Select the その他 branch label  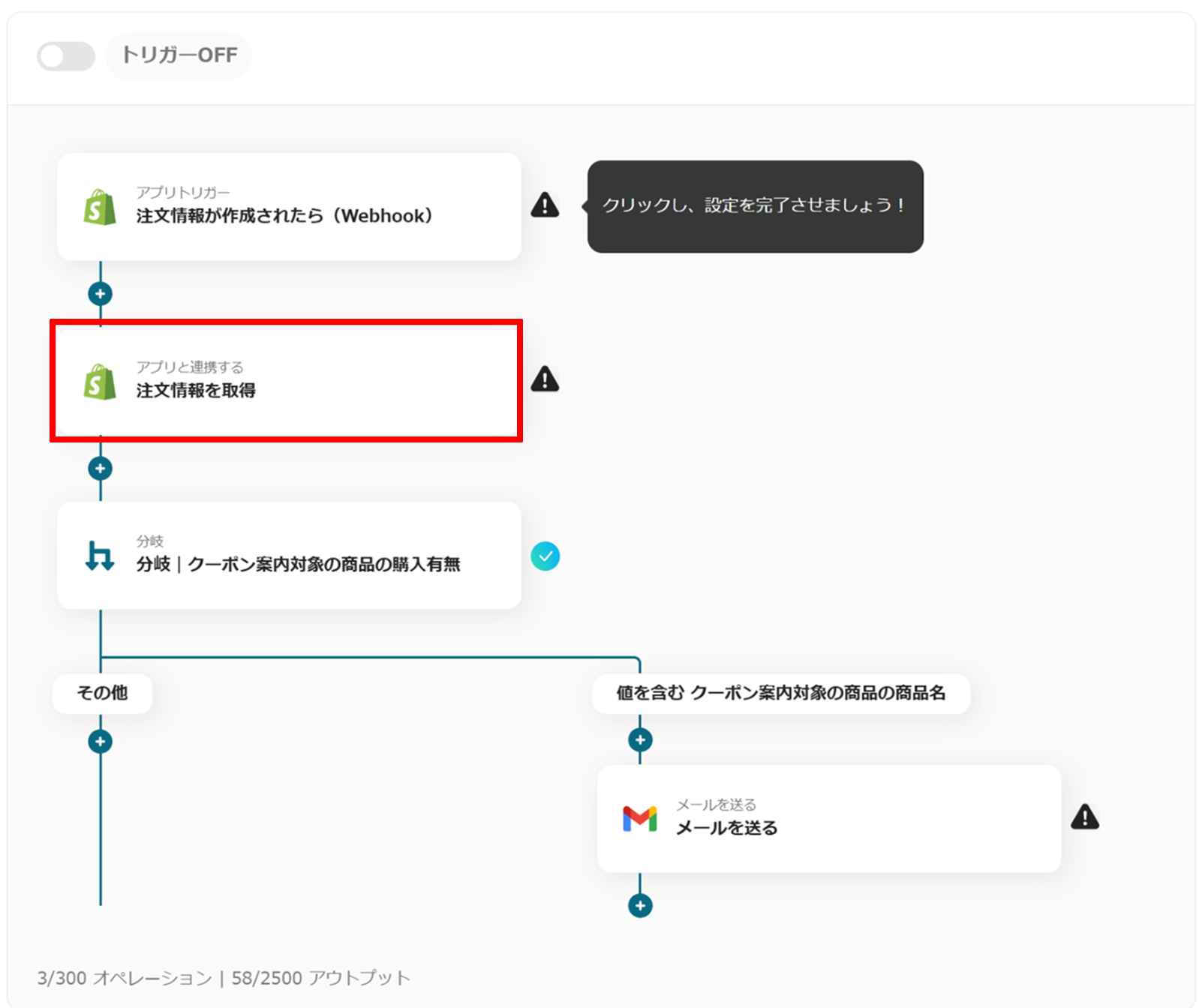pos(102,693)
